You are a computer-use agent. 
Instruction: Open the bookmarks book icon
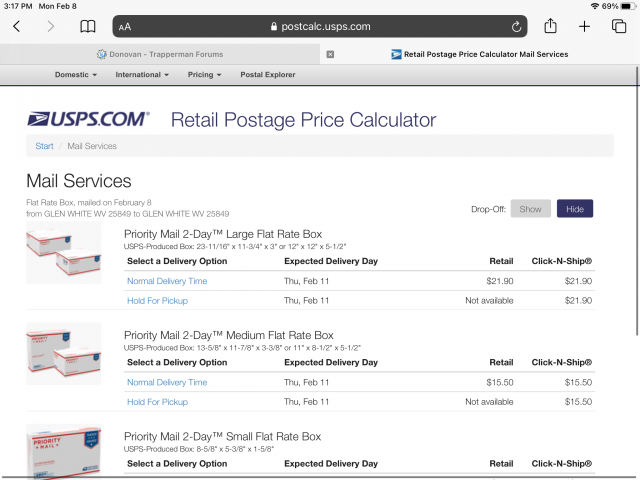pyautogui.click(x=88, y=27)
